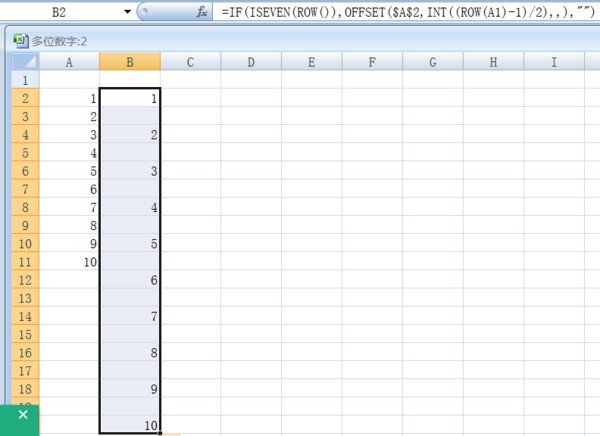Click the workbook title 多位数字:2
This screenshot has width=600, height=436.
click(59, 41)
